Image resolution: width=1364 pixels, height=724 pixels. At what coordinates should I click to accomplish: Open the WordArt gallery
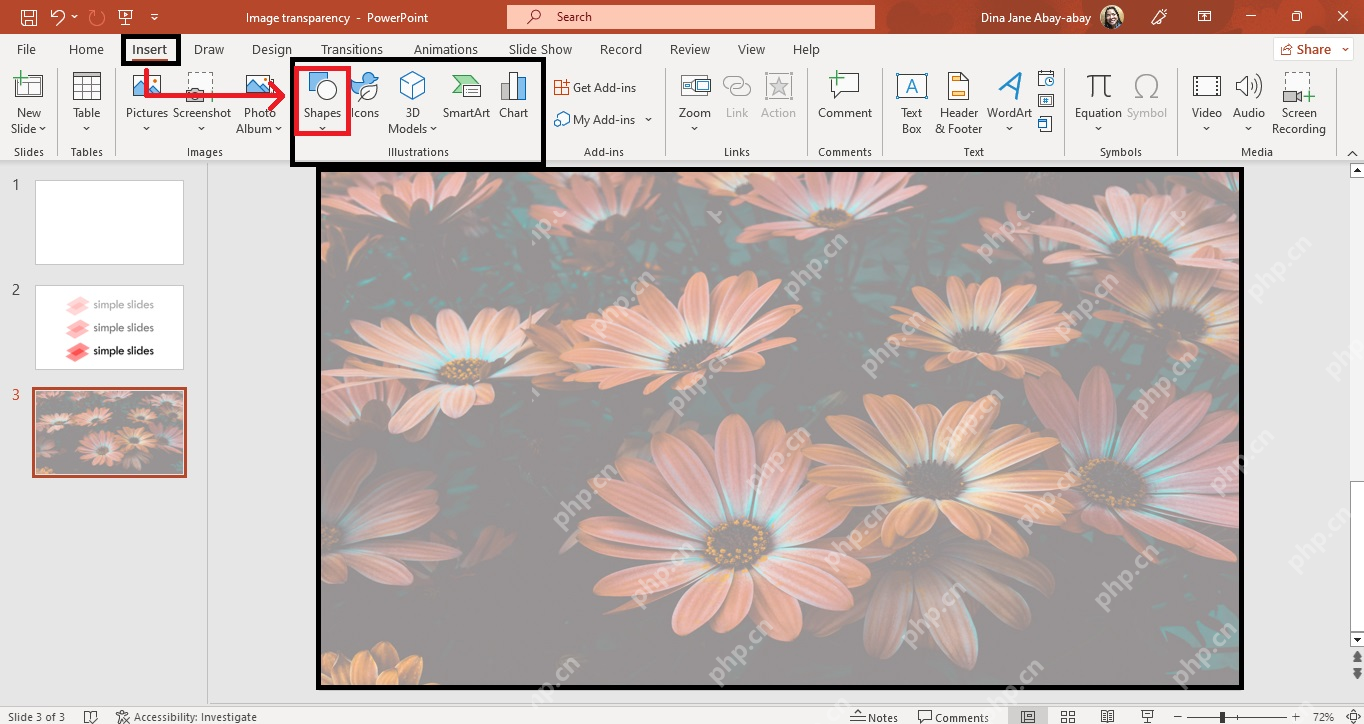click(1010, 103)
